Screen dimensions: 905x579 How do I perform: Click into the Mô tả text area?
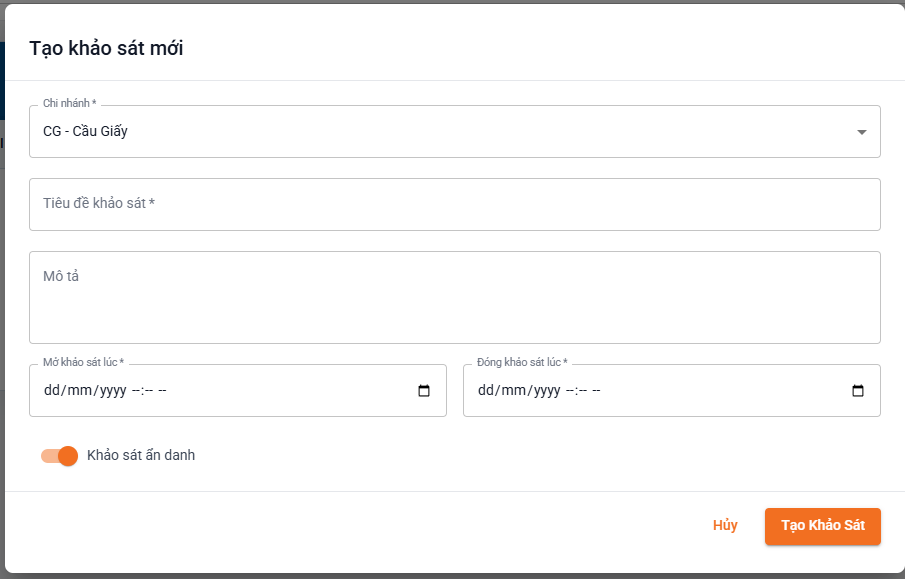(455, 297)
